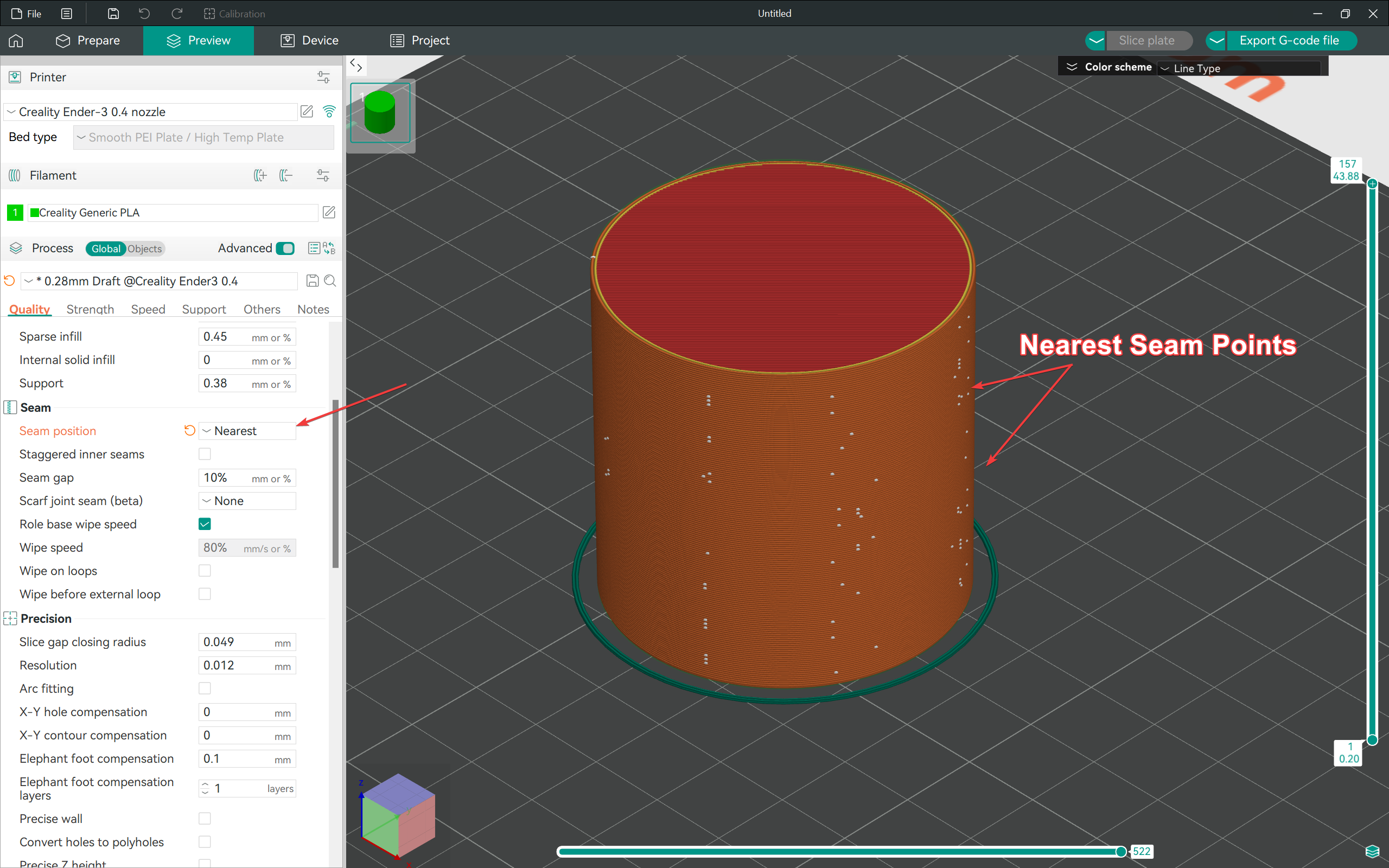Click Export G-code file button
The height and width of the screenshot is (868, 1389).
(1291, 40)
